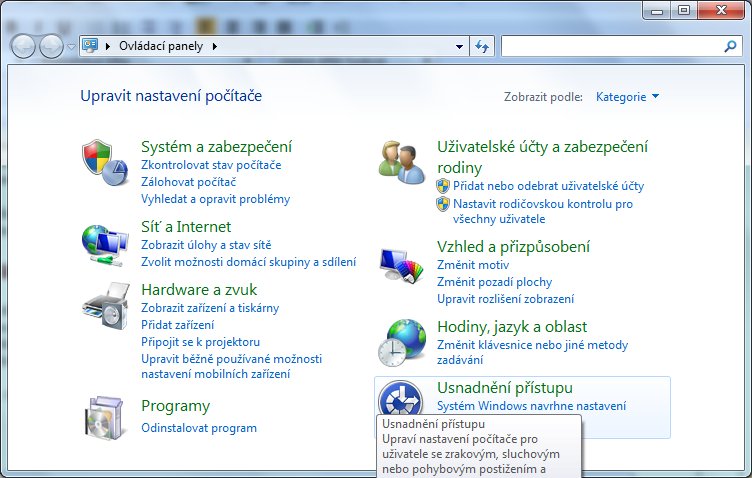
Task: Open Vzhled a přizpůsobení category
Action: pyautogui.click(x=513, y=247)
